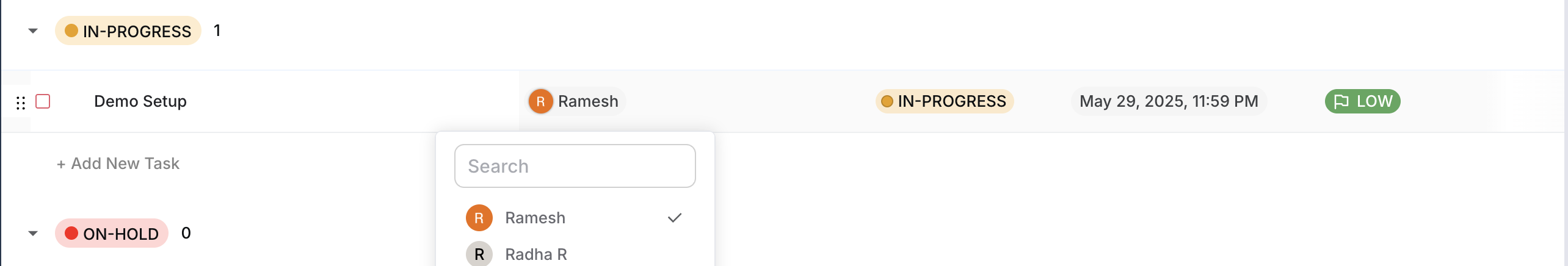Click the checkmark next to Ramesh
This screenshot has width=1568, height=266.
pos(674,218)
